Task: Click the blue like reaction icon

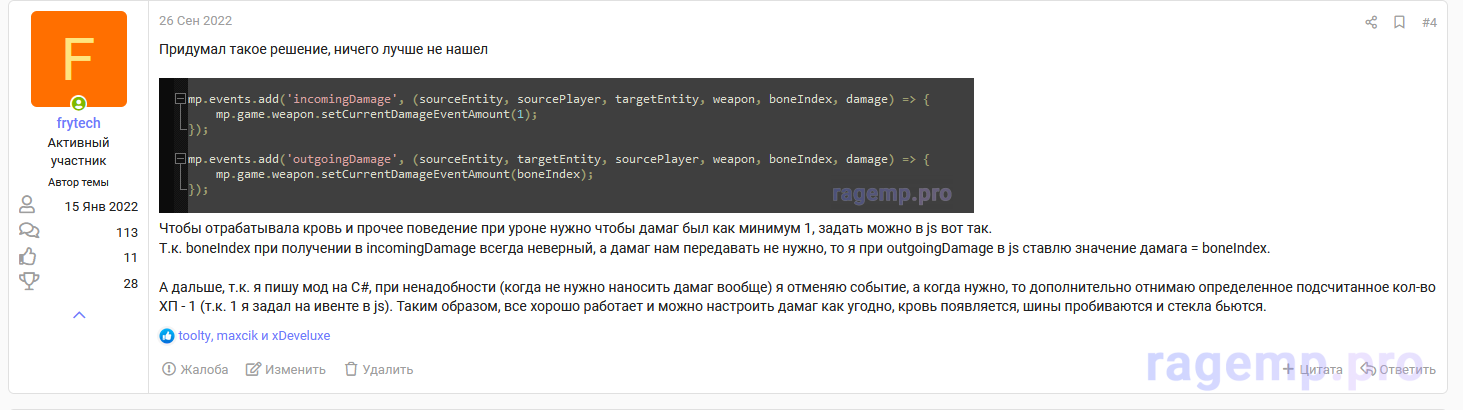Action: tap(167, 336)
